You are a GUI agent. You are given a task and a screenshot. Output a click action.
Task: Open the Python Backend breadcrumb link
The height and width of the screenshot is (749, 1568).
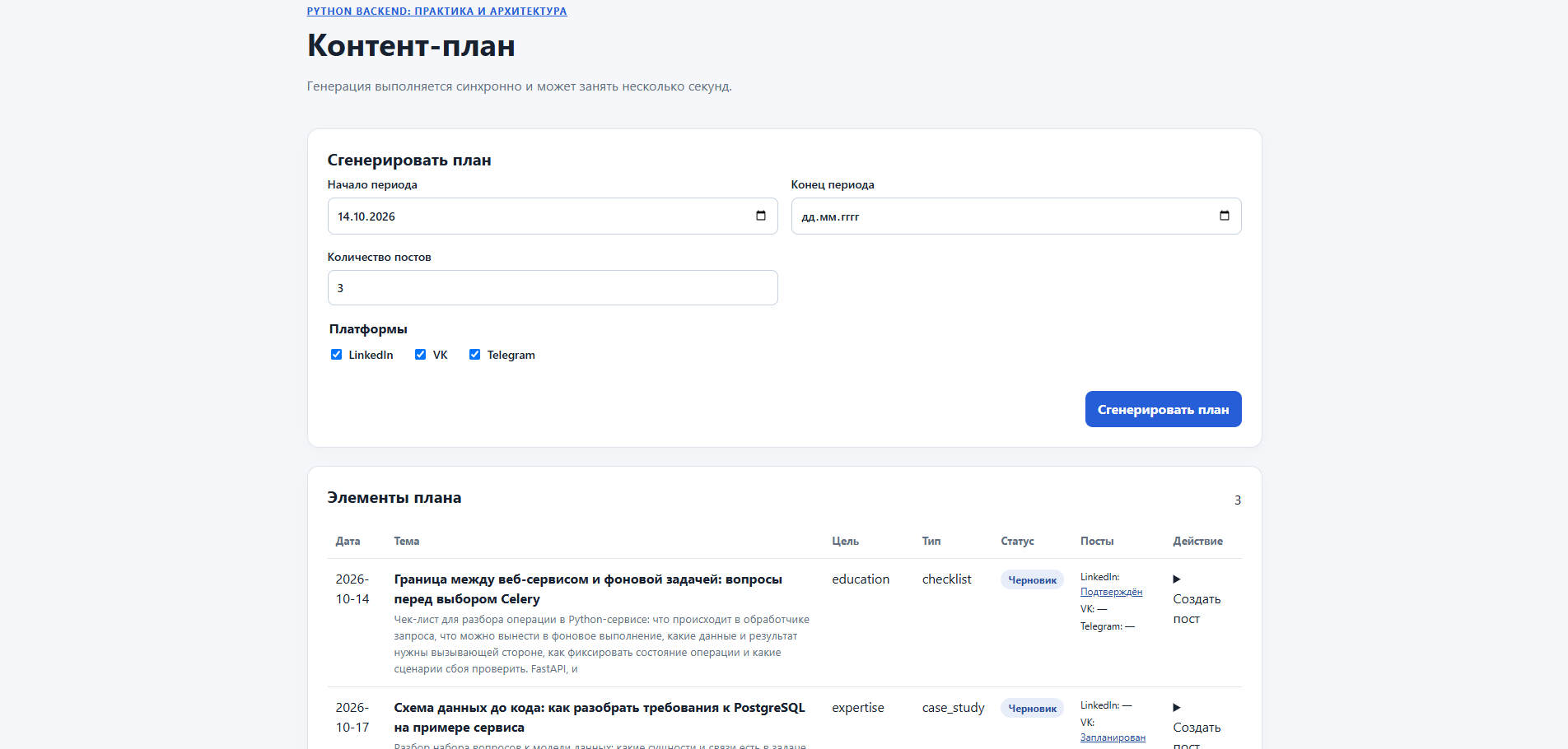[436, 12]
